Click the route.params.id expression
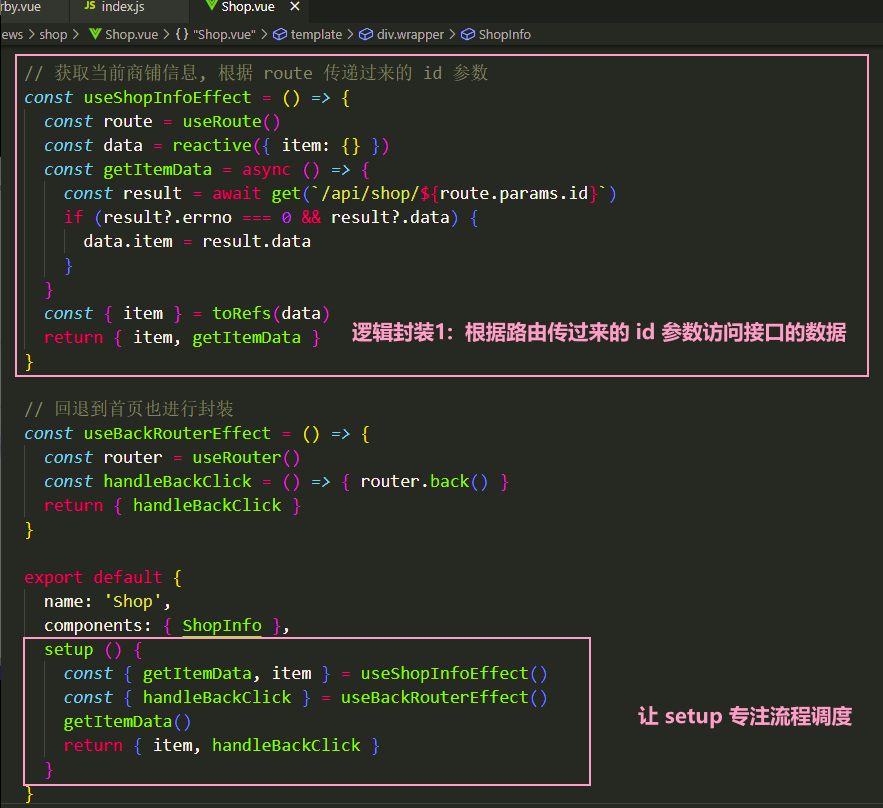Screen dimensions: 883x808 (x=514, y=193)
